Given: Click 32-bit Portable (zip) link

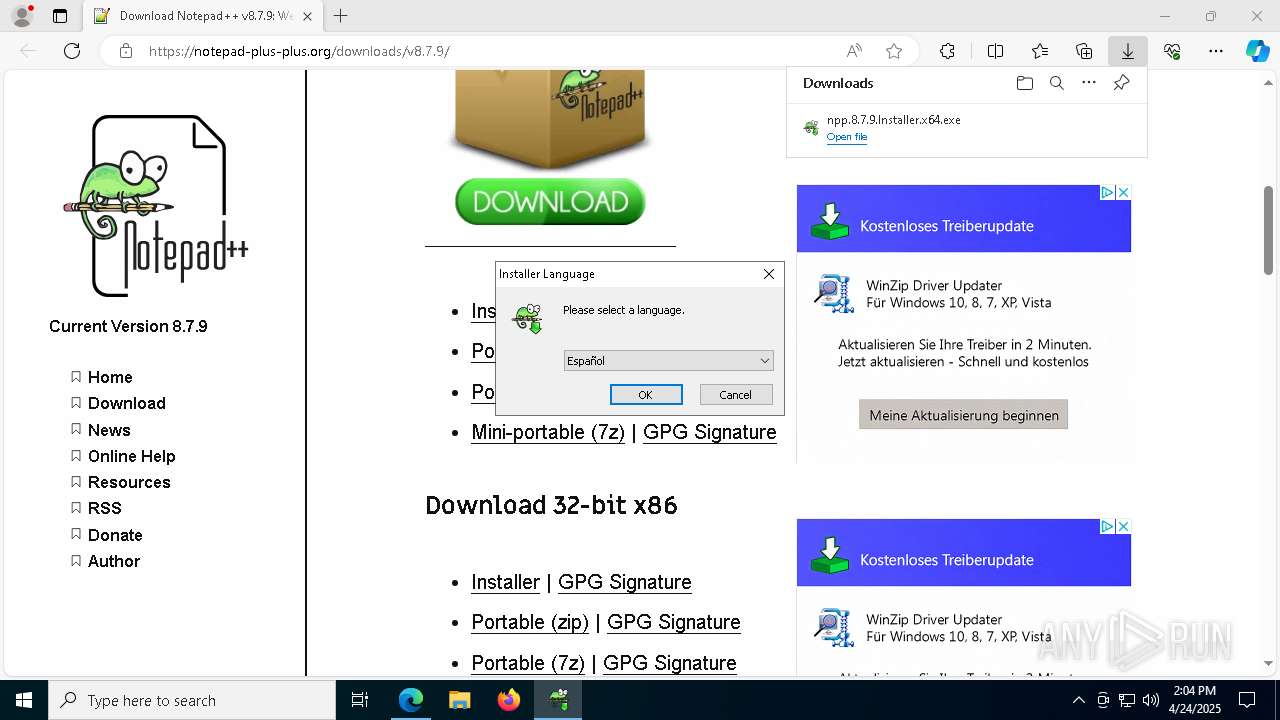Looking at the screenshot, I should pyautogui.click(x=530, y=622).
